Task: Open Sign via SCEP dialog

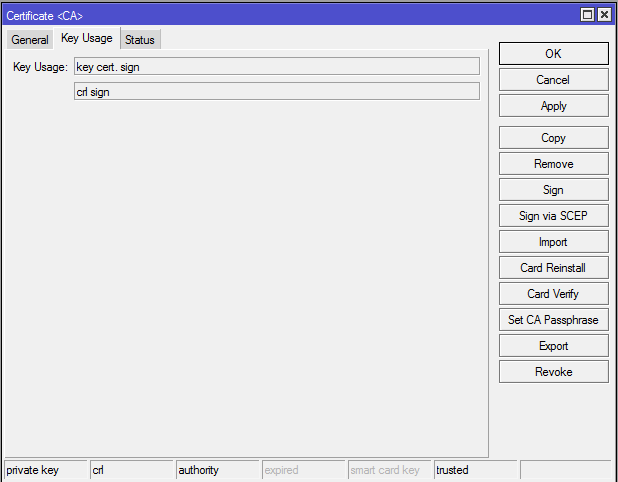Action: click(553, 216)
